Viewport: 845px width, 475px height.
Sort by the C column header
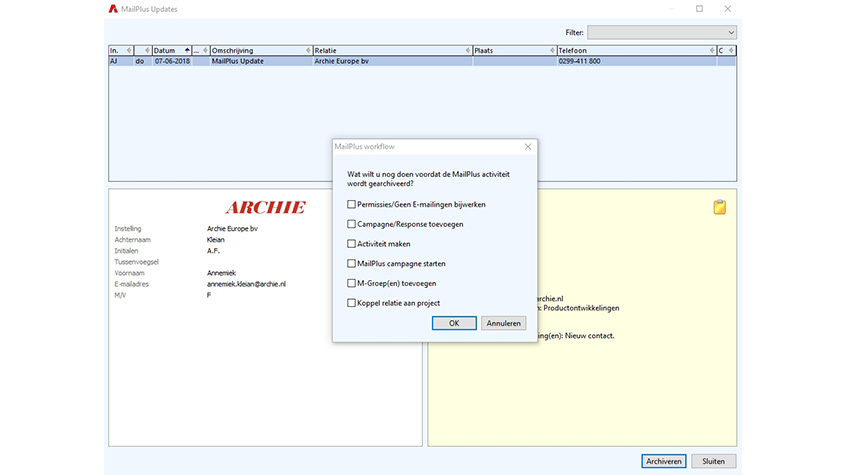(726, 50)
